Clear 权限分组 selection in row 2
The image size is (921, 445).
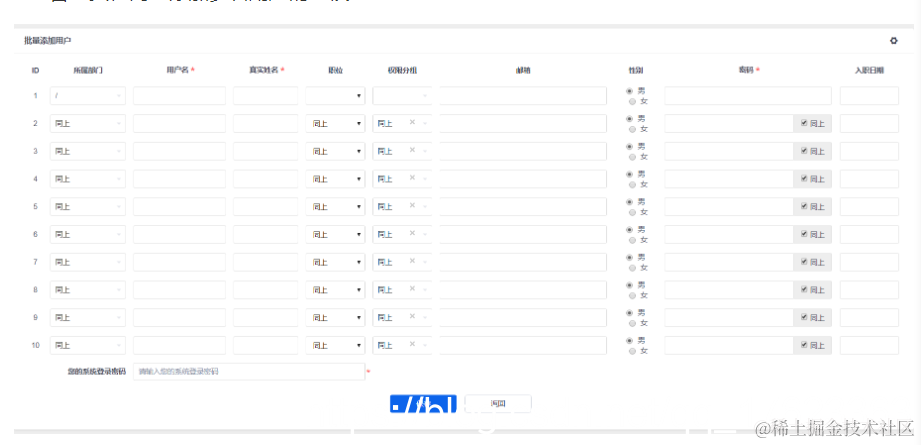coord(412,122)
